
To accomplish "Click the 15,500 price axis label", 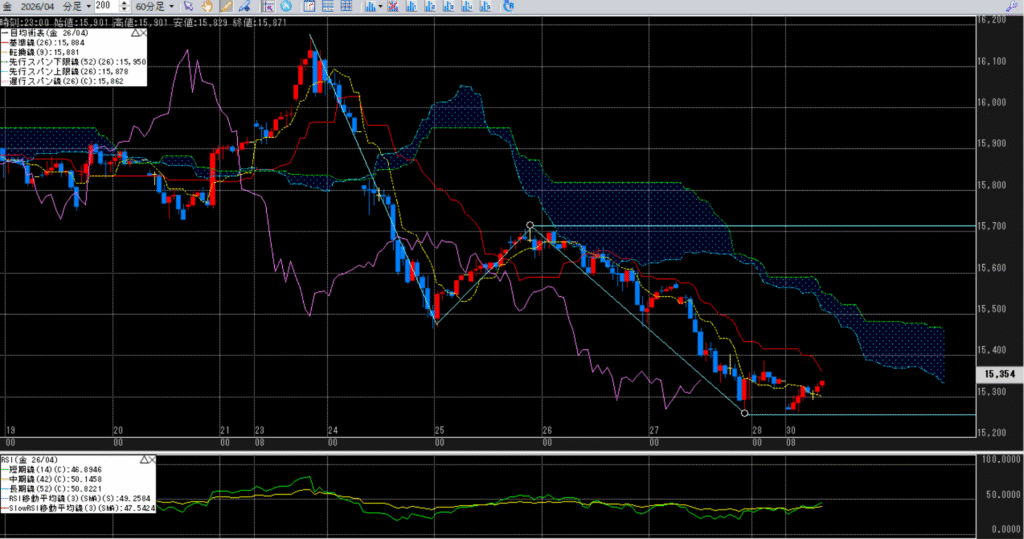I will [992, 308].
